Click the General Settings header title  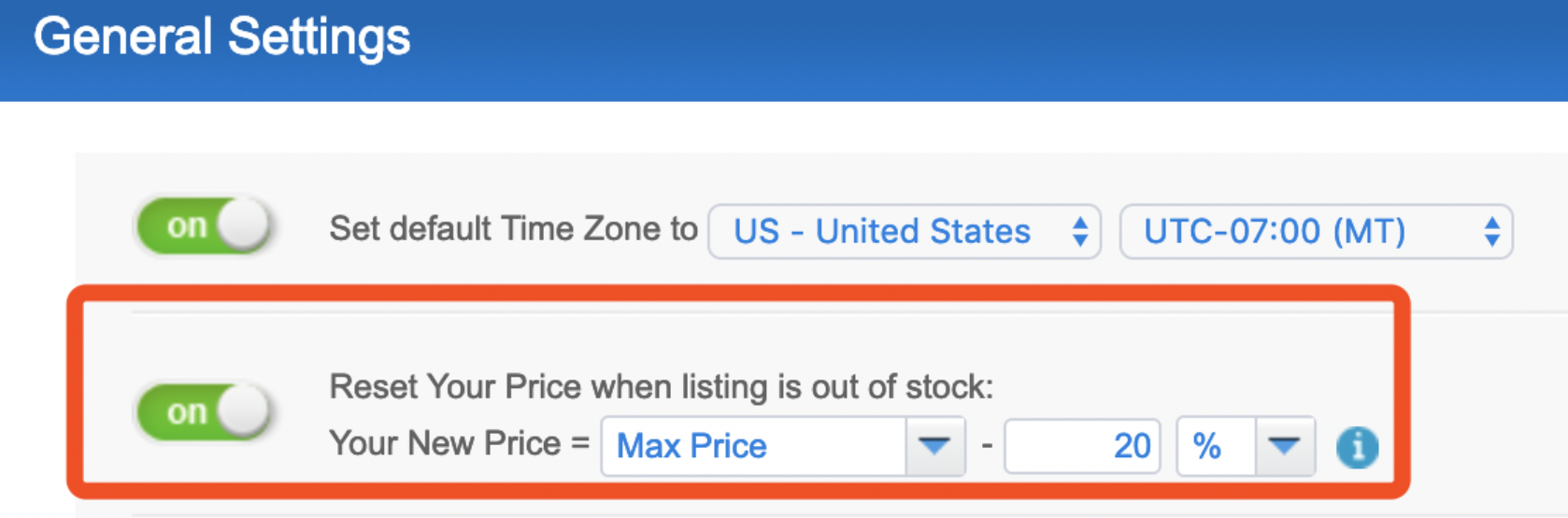pos(222,37)
